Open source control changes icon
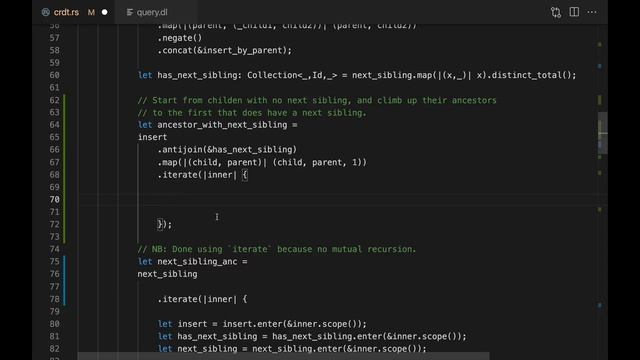This screenshot has height=360, width=640. click(556, 12)
